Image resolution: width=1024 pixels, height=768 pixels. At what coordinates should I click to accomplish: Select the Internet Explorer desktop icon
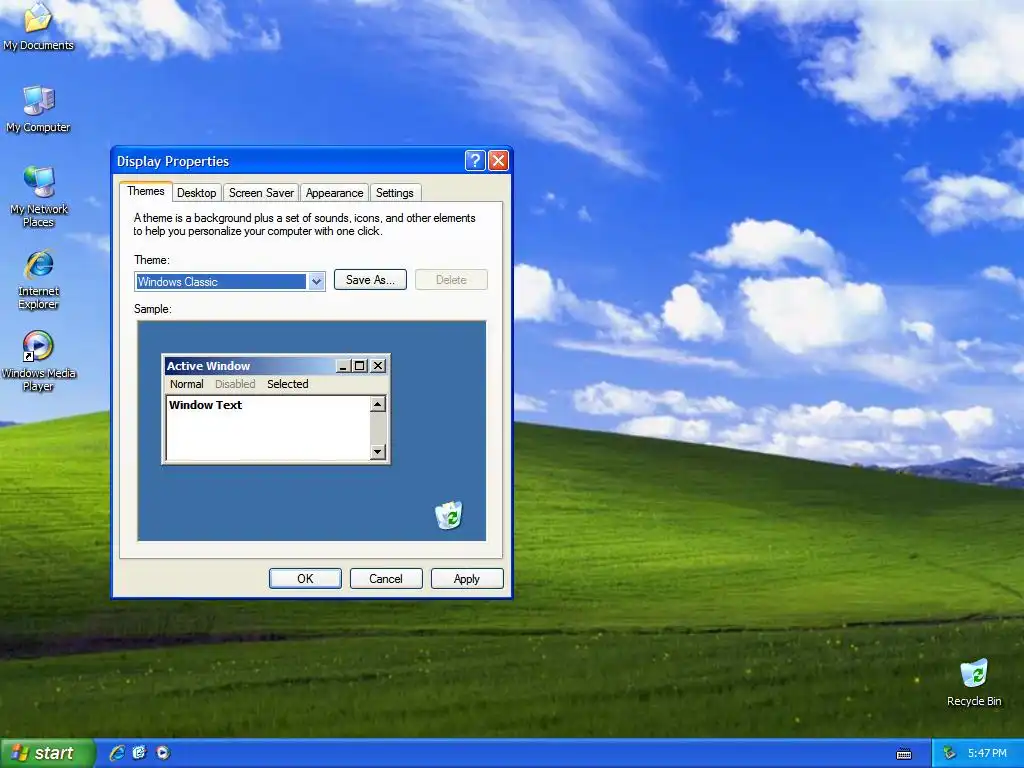[39, 279]
